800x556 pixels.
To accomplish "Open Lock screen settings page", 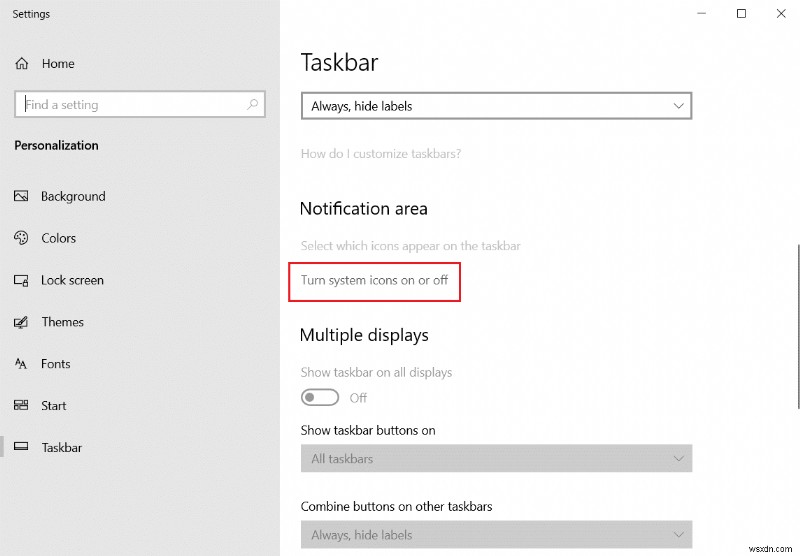I will pyautogui.click(x=72, y=280).
